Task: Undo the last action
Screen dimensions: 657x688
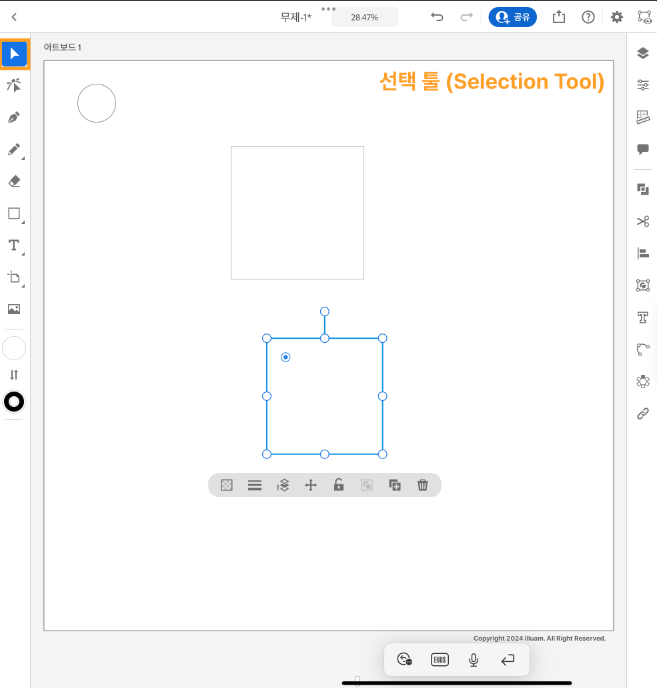Action: pyautogui.click(x=437, y=17)
